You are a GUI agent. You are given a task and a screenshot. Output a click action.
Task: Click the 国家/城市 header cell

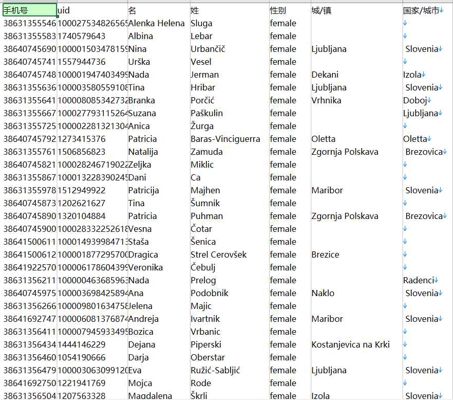425,10
